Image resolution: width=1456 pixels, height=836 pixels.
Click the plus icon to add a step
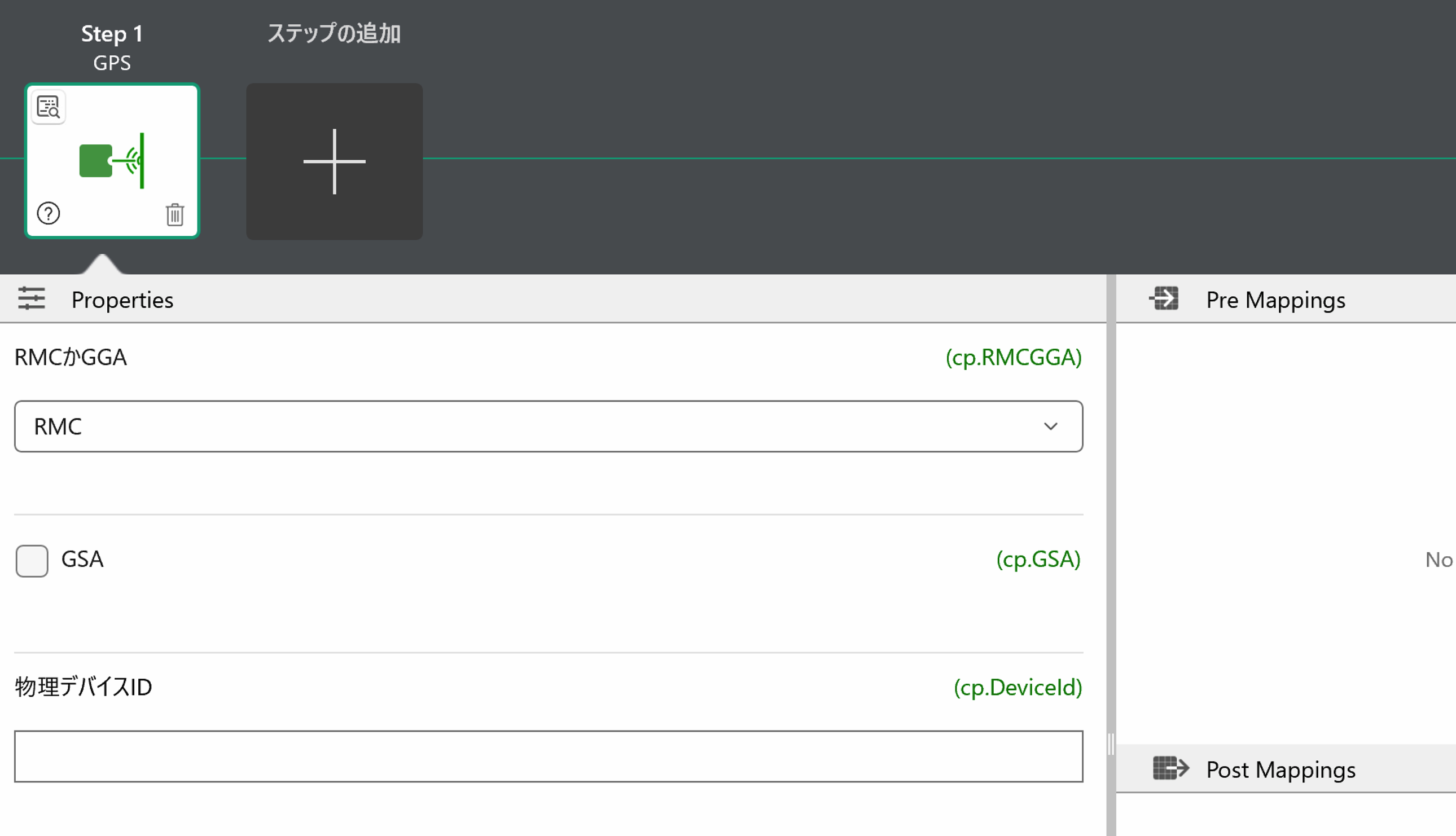[334, 161]
